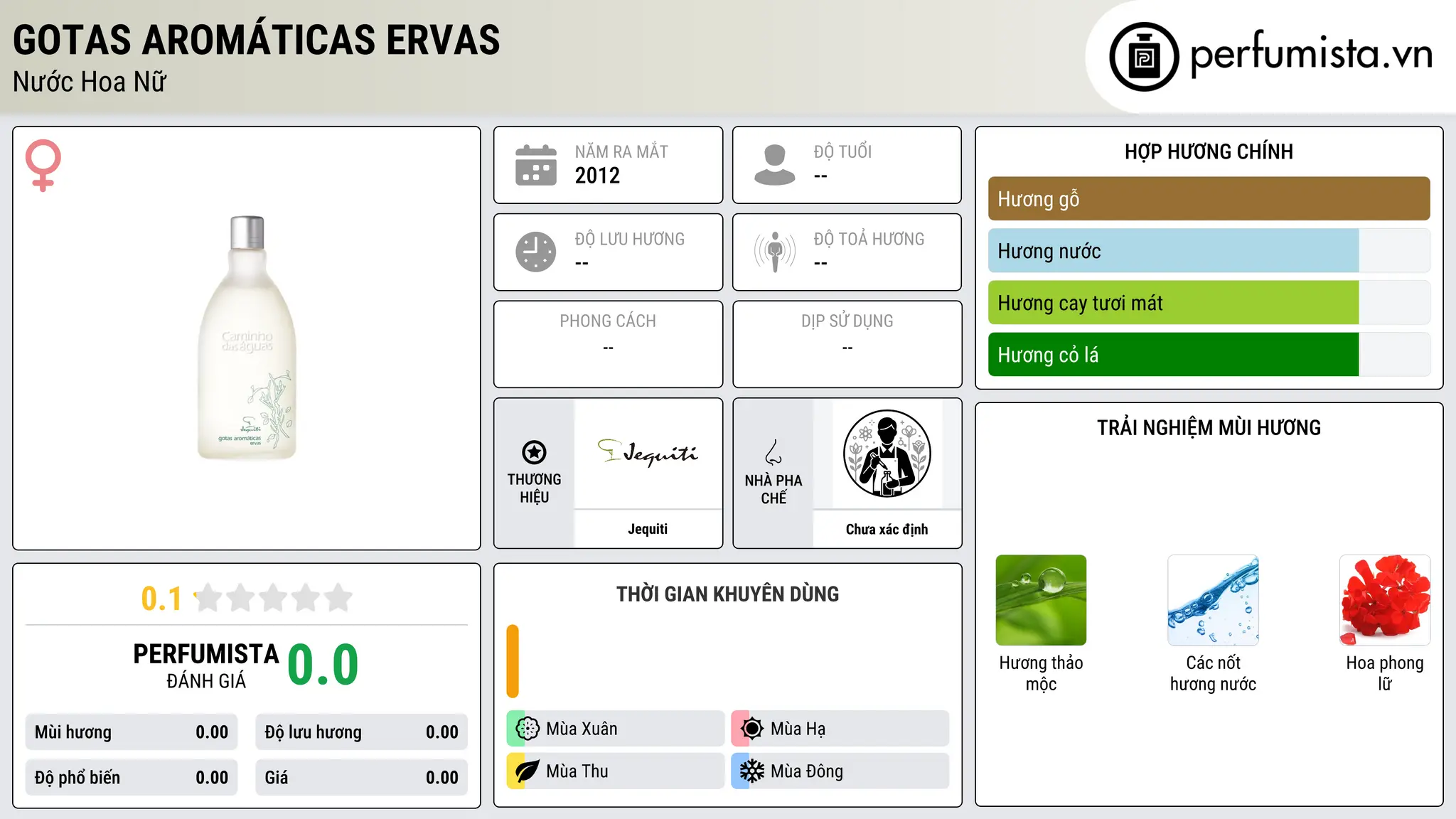Click the Hương nước accord bar

click(x=1209, y=250)
